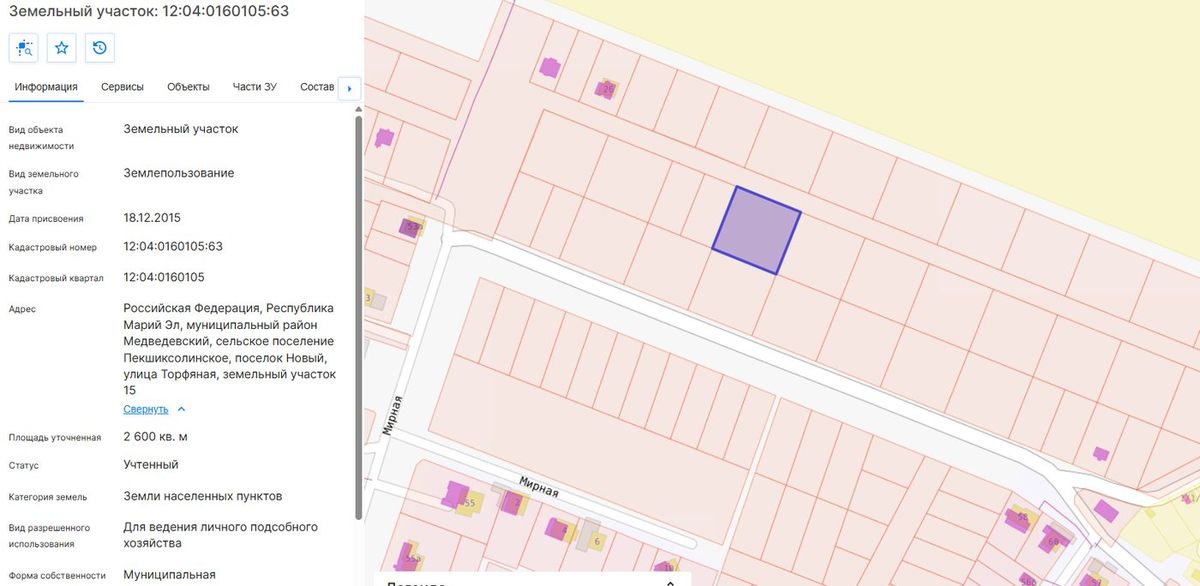Click the Муниципальная ownership value
This screenshot has height=586, width=1200.
169,575
